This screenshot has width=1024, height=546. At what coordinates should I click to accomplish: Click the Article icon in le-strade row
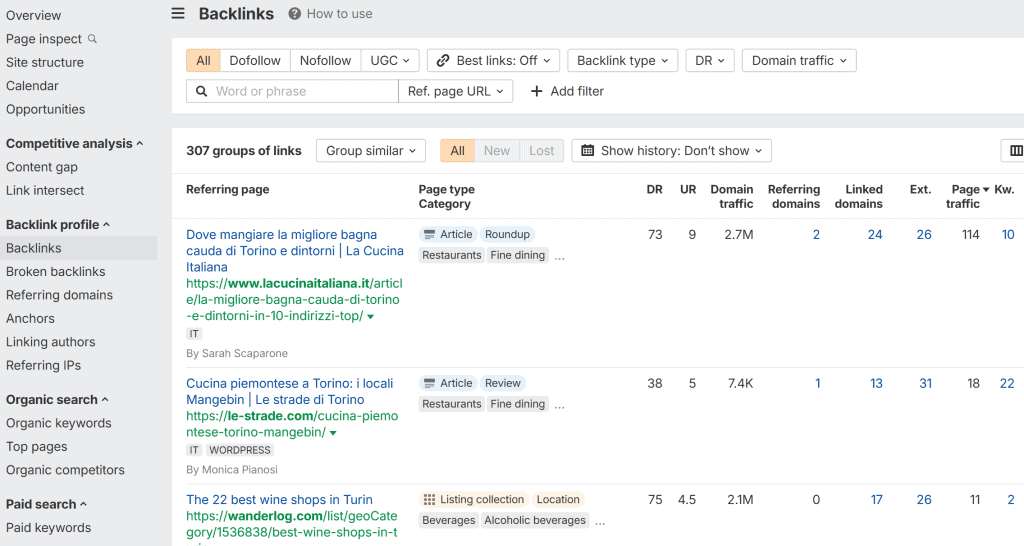click(x=429, y=383)
